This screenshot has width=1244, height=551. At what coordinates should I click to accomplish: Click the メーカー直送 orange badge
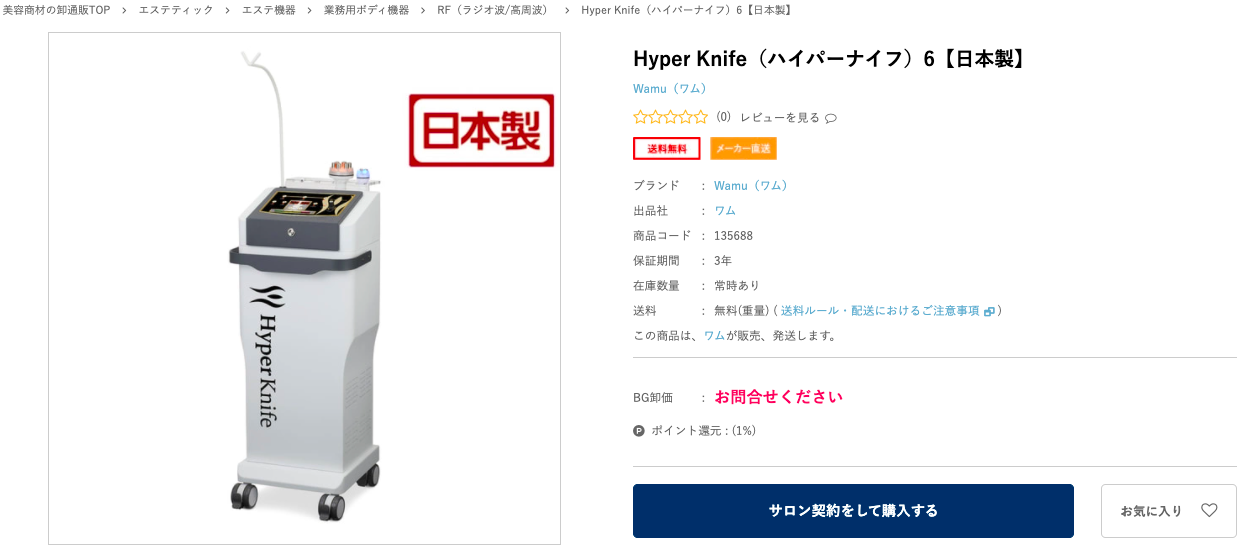pos(743,148)
